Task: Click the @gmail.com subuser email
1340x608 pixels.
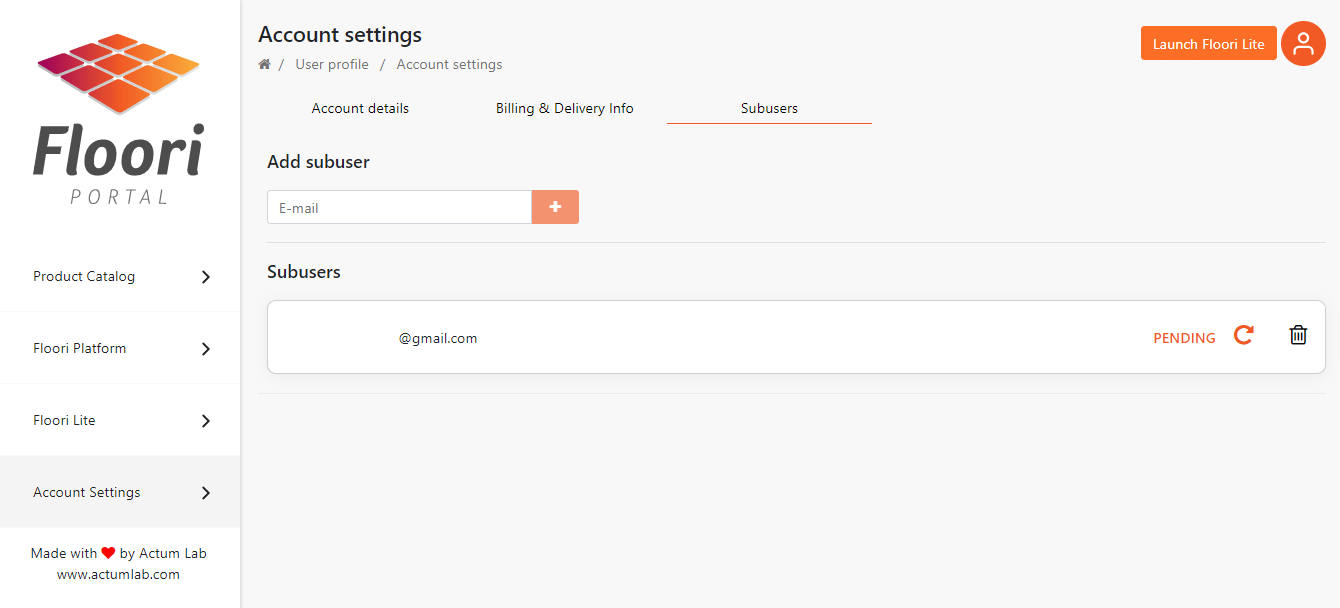Action: click(438, 338)
